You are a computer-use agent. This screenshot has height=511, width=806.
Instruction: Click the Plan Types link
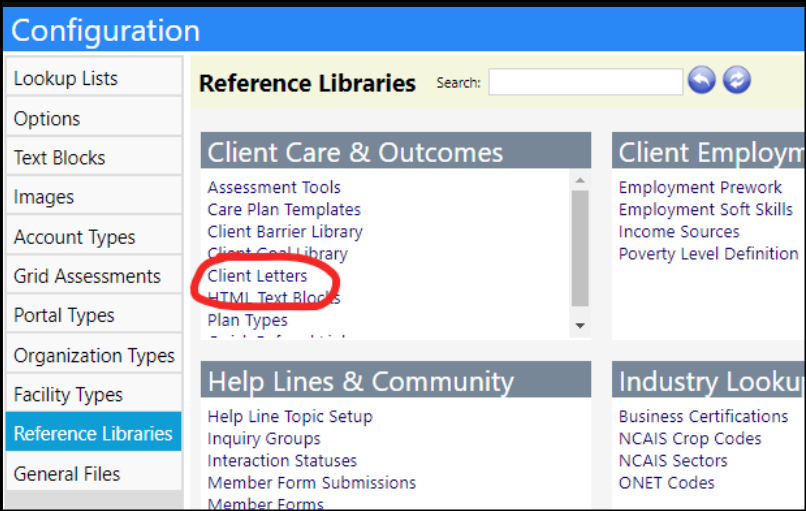click(x=247, y=320)
